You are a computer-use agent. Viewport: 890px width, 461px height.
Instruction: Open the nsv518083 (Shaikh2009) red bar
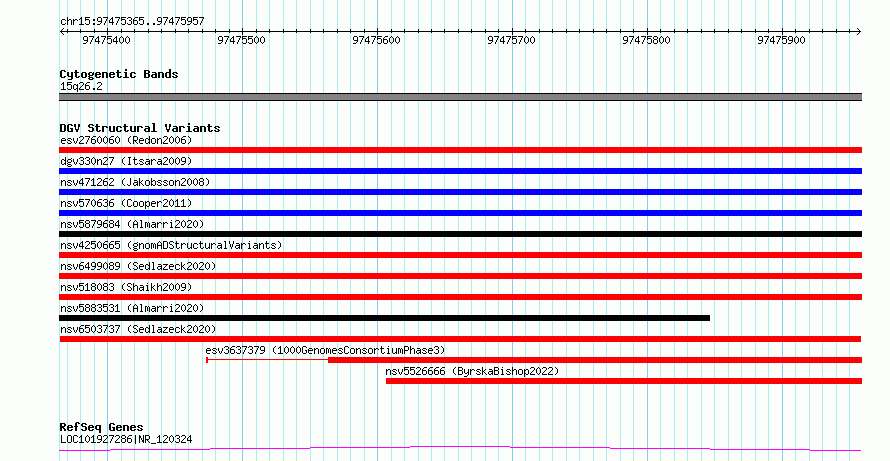tap(460, 297)
